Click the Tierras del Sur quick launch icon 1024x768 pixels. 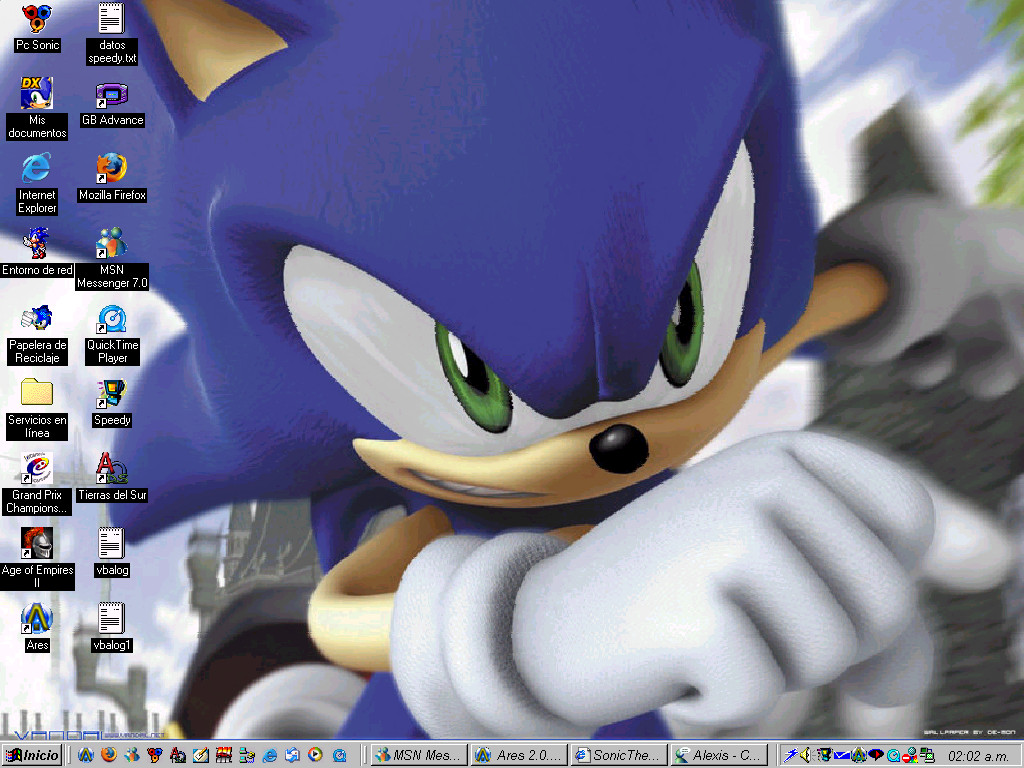(x=178, y=756)
